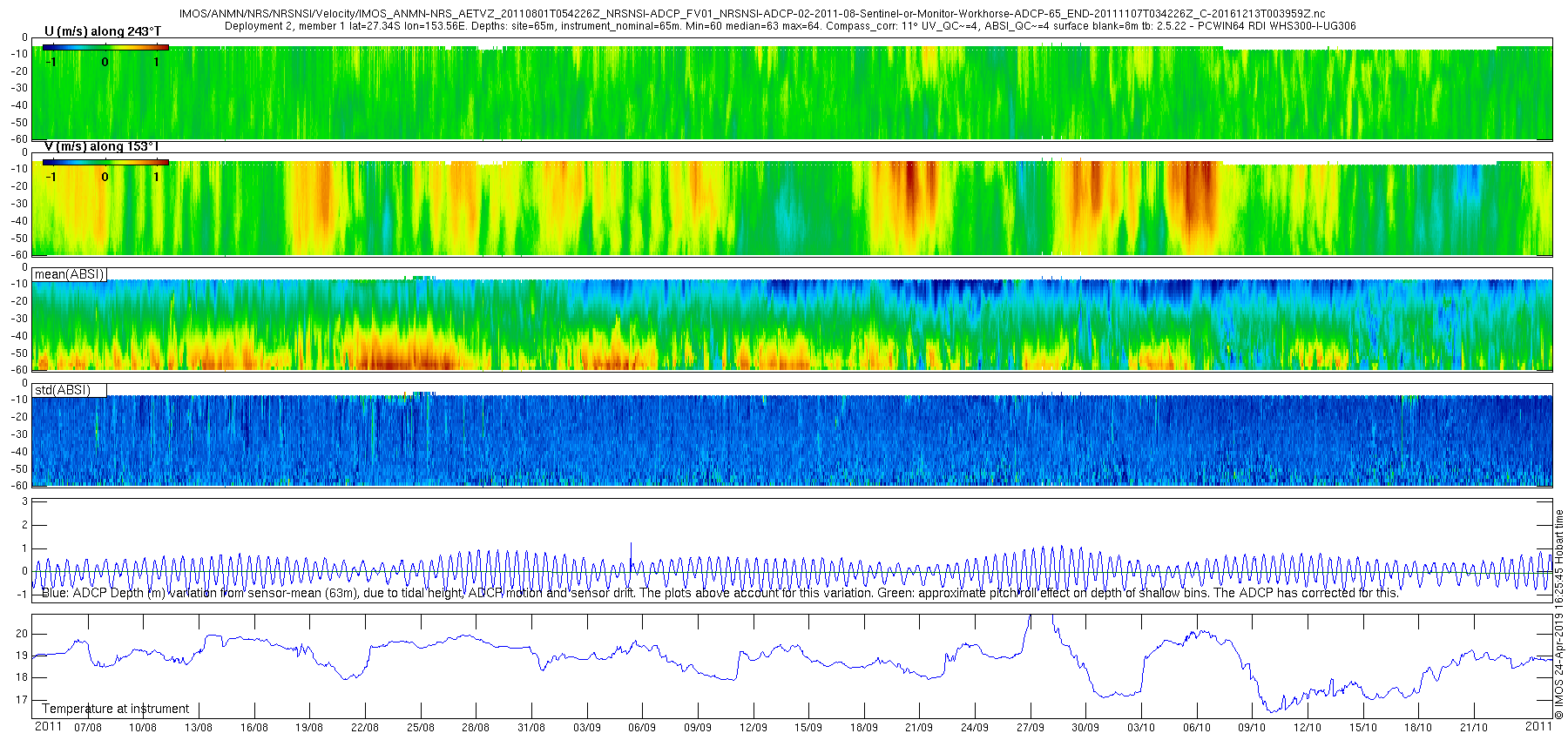Click the 09/09 date tick label

pos(698,728)
